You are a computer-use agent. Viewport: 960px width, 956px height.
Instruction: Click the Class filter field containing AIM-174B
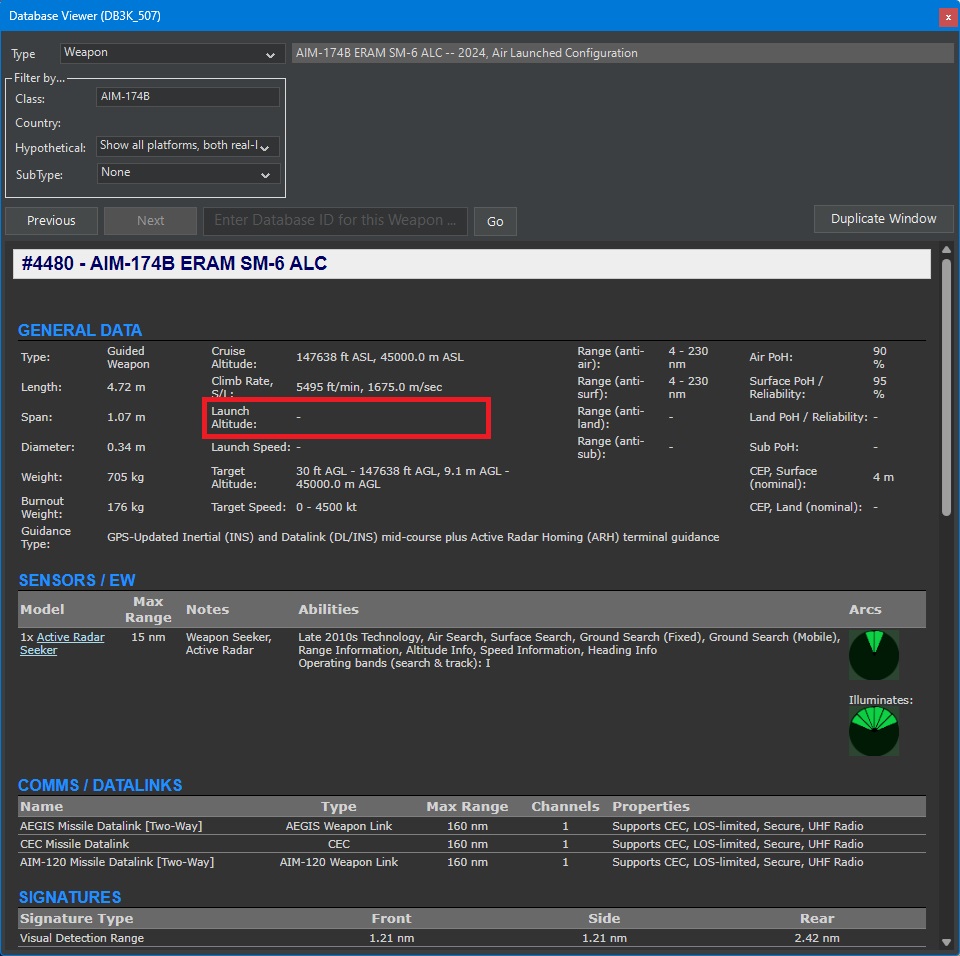[187, 97]
